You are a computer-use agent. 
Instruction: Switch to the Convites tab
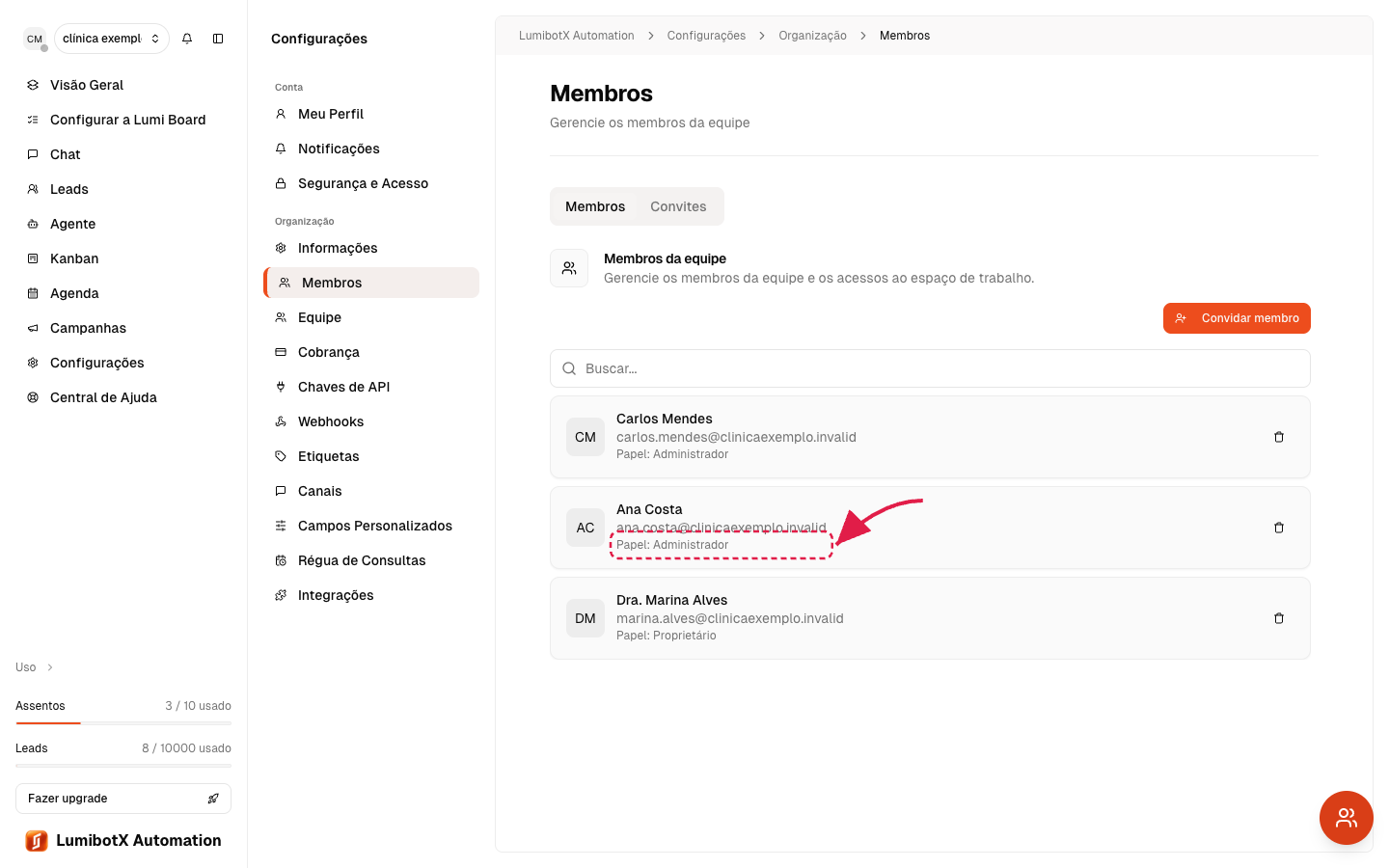coord(678,206)
